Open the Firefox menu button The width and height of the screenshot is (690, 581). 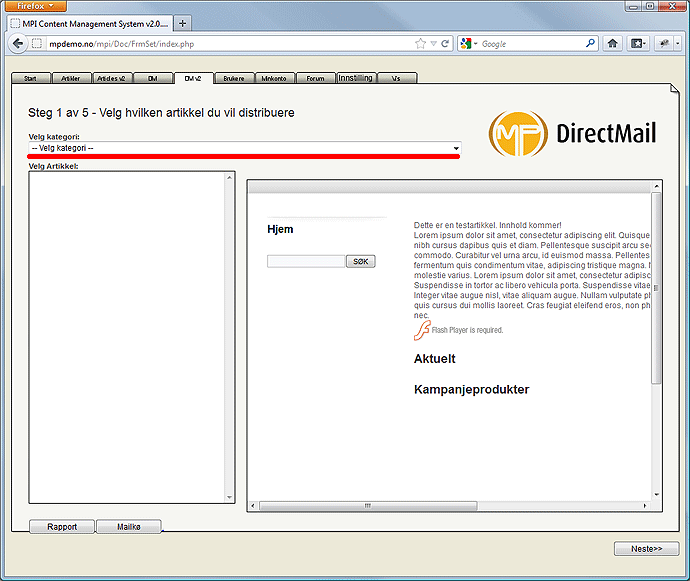(34, 6)
